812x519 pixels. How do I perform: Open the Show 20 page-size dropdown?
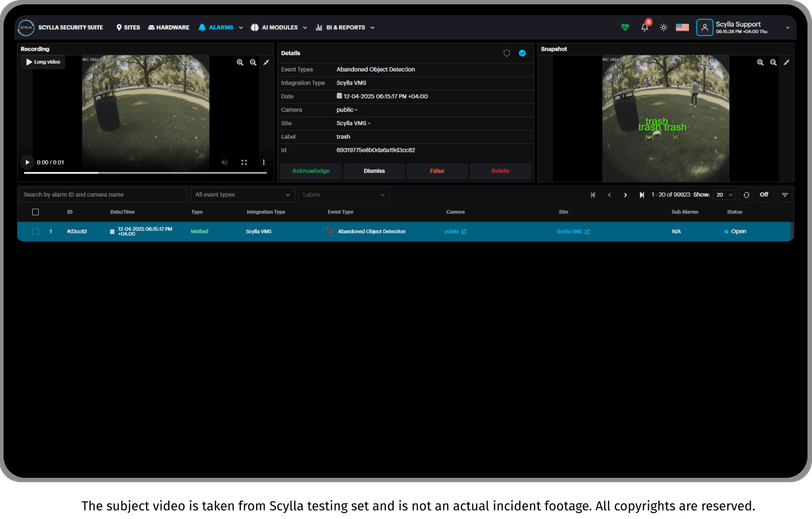[724, 195]
